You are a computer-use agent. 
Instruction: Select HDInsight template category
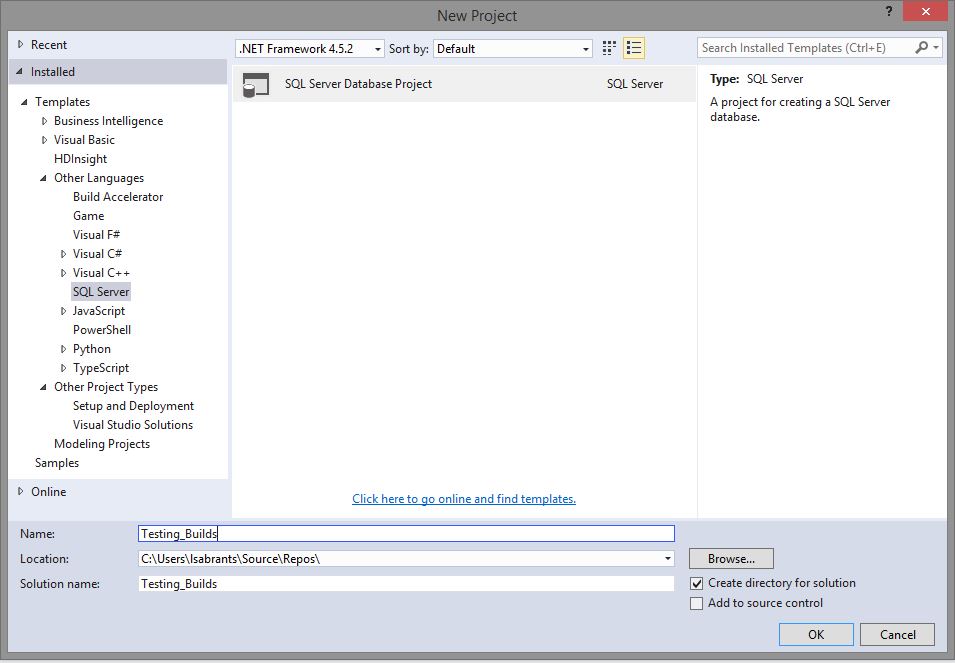pos(80,159)
